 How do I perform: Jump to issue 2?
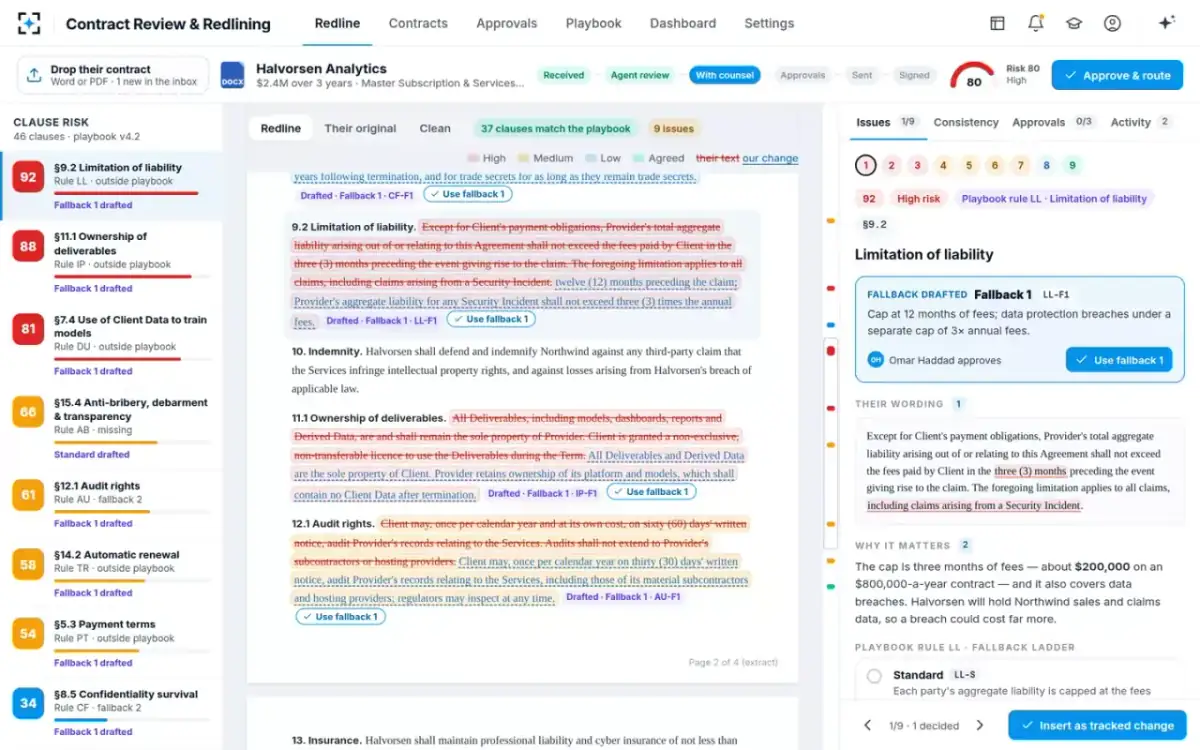click(x=891, y=166)
